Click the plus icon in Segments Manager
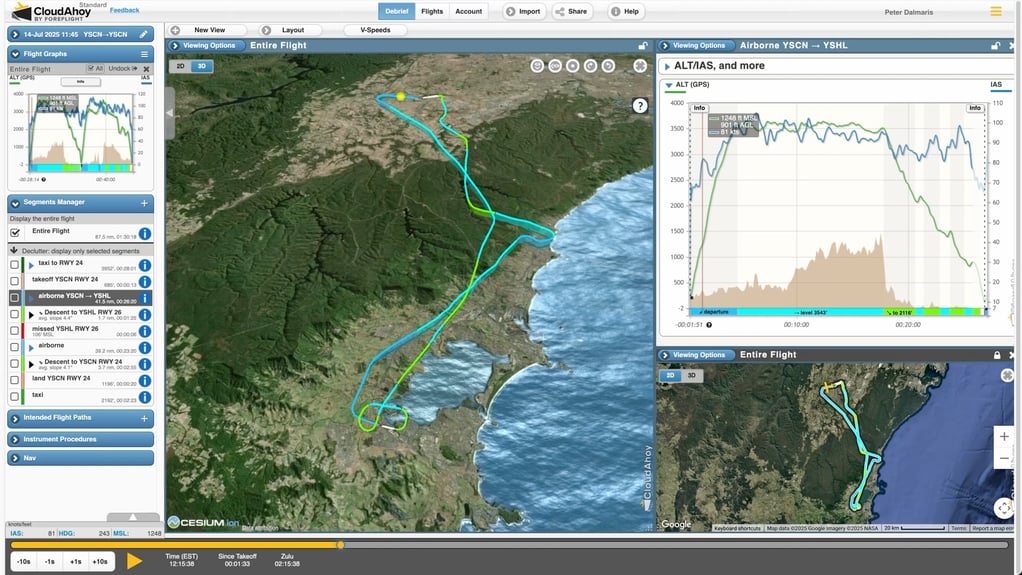1022x575 pixels. coord(144,203)
